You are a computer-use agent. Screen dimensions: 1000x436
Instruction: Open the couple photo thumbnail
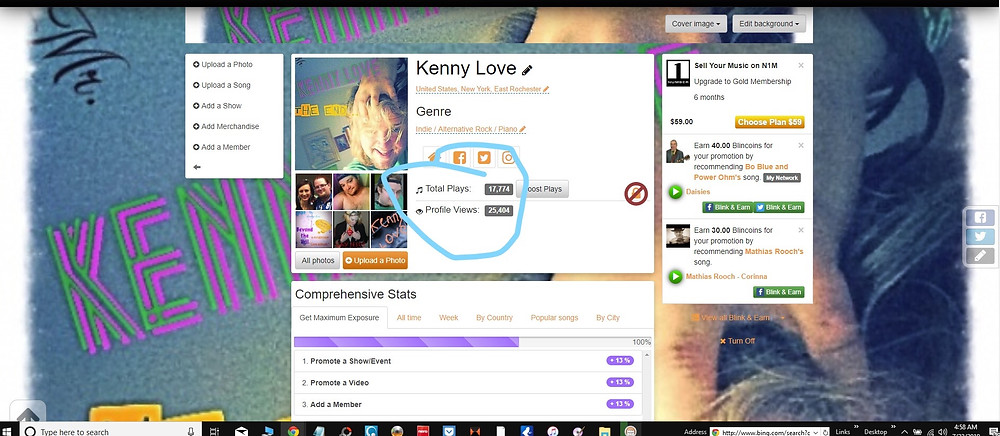pos(313,192)
